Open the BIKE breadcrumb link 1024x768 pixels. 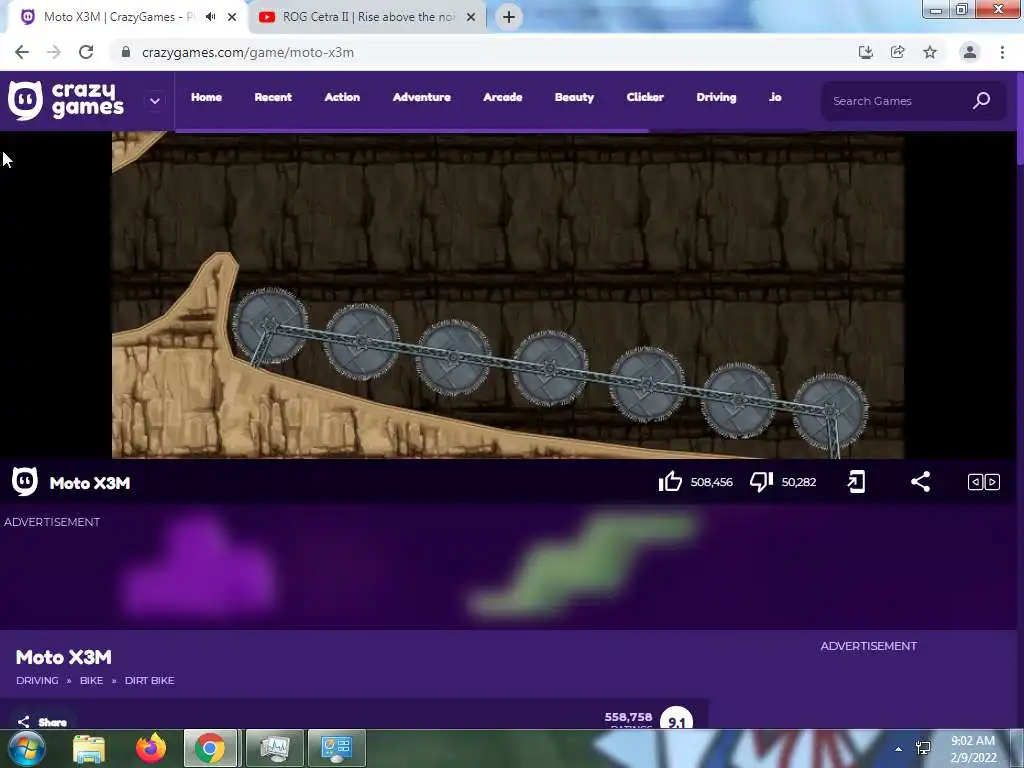[x=91, y=680]
